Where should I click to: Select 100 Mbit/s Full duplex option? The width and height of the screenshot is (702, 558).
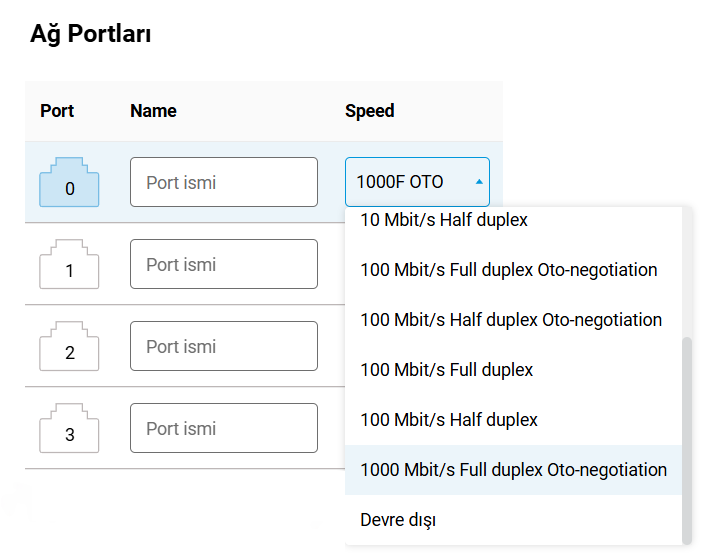(x=447, y=370)
